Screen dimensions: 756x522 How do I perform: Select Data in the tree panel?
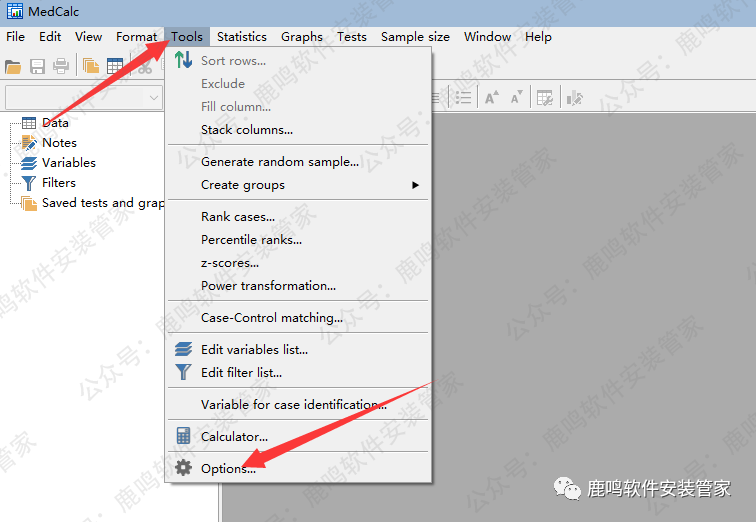[55, 123]
